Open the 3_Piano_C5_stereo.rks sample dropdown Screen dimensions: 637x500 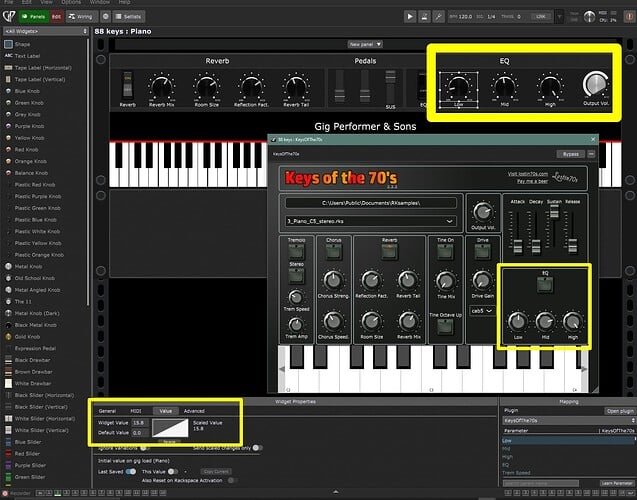(x=369, y=220)
